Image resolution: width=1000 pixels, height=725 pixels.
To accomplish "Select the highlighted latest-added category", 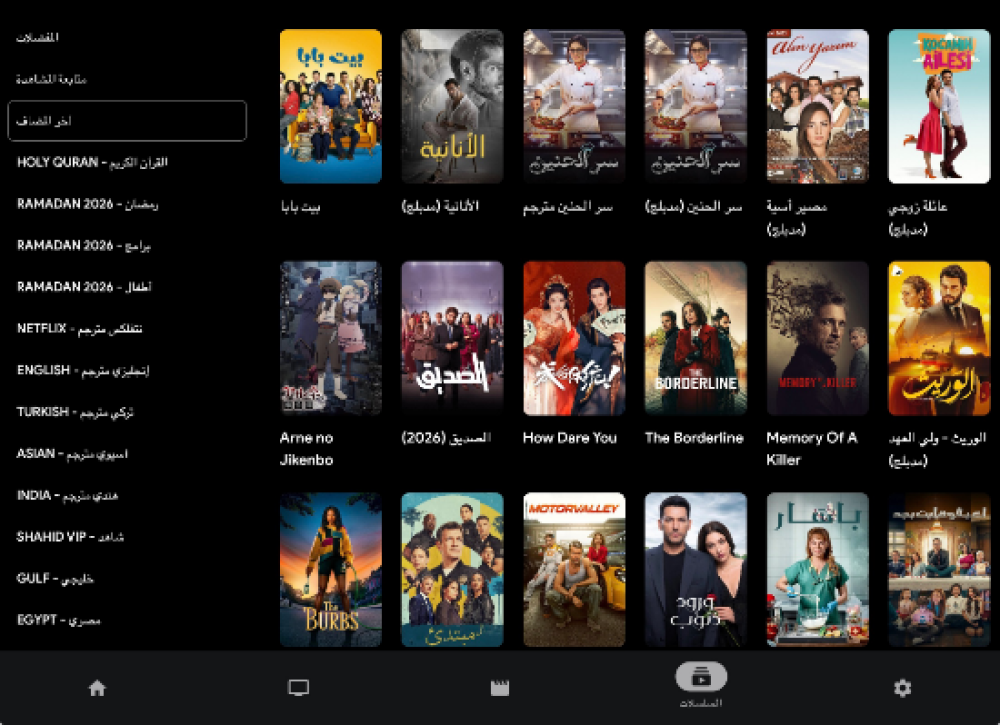I will tap(126, 121).
